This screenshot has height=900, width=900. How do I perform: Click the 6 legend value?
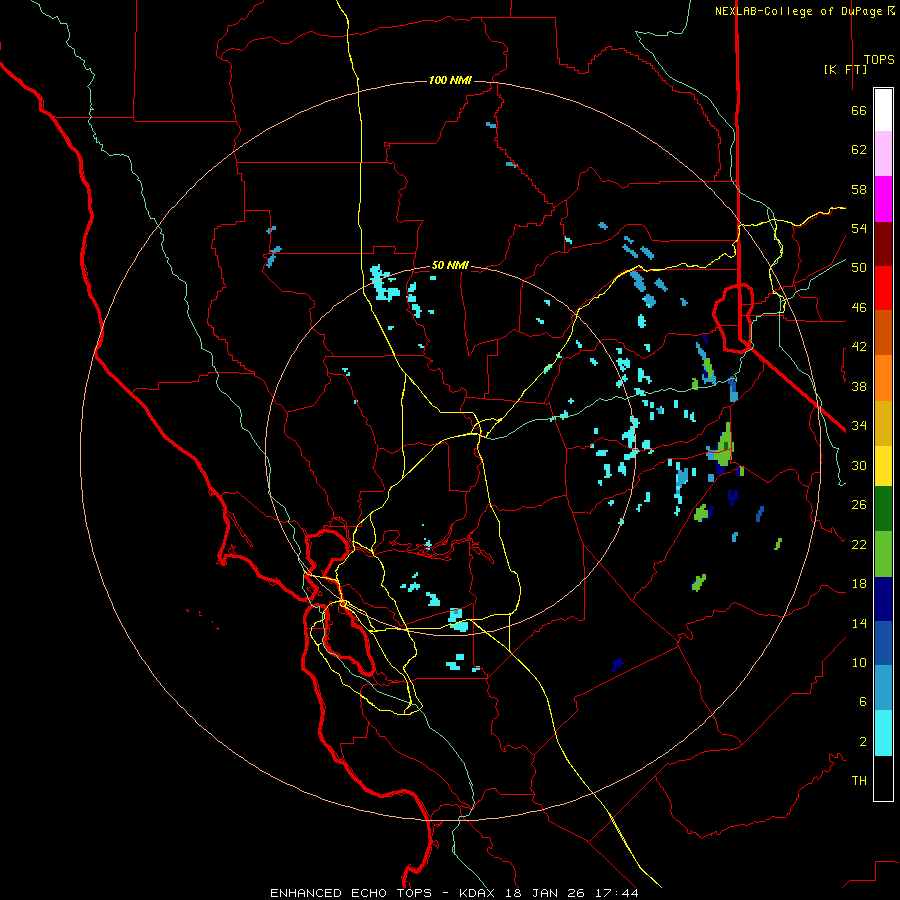pos(863,701)
